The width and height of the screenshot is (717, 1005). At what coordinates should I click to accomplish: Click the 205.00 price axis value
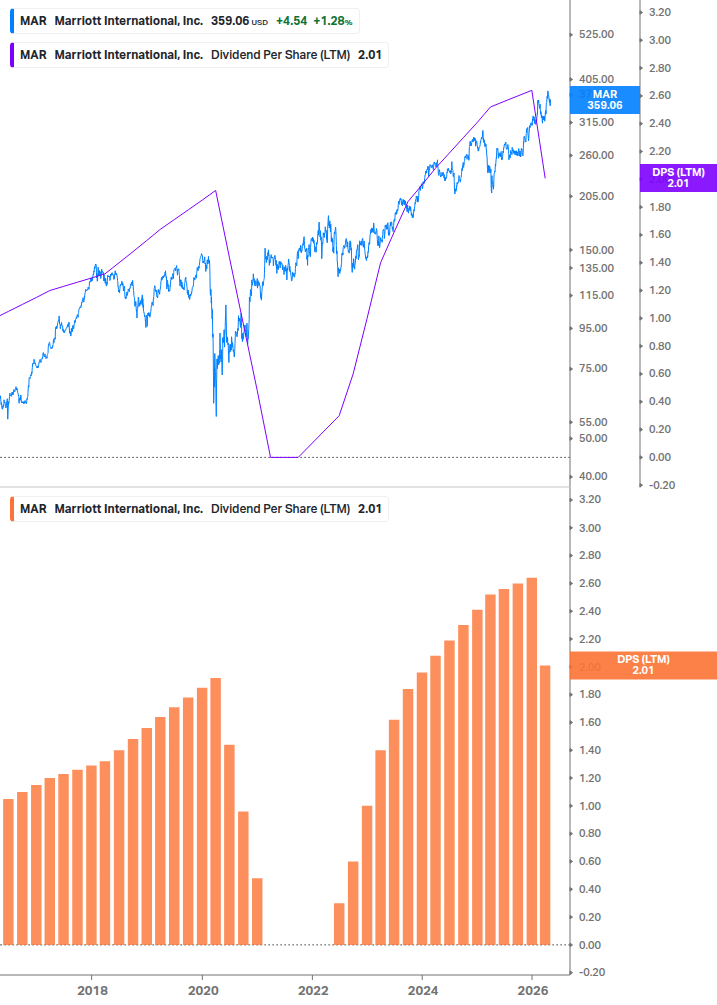596,196
